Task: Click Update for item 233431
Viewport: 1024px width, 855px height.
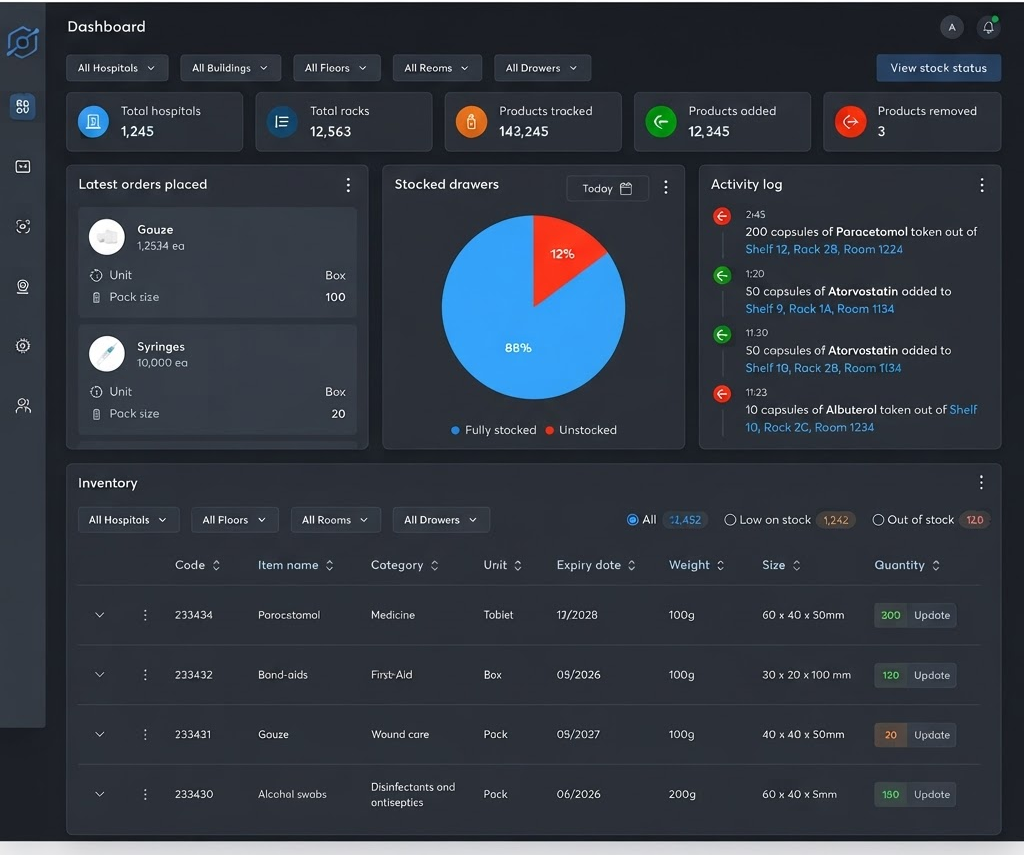Action: point(932,735)
